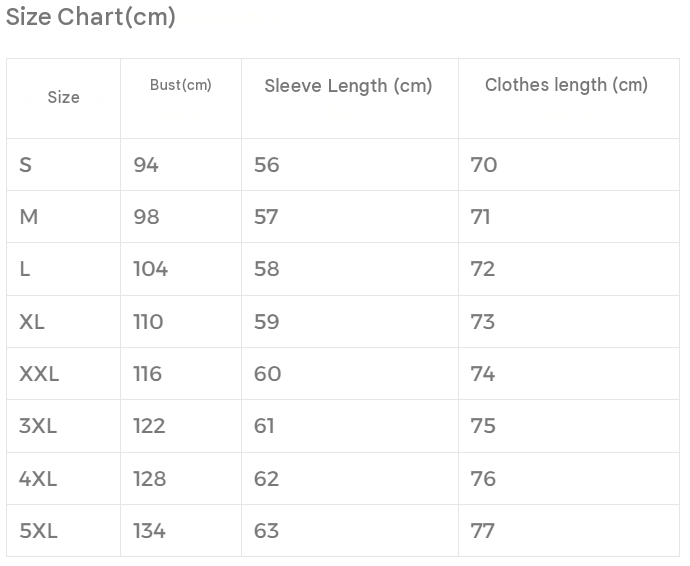Screen dimensions: 690x566
Task: Click bust value 104 in L row
Action: [x=150, y=269]
